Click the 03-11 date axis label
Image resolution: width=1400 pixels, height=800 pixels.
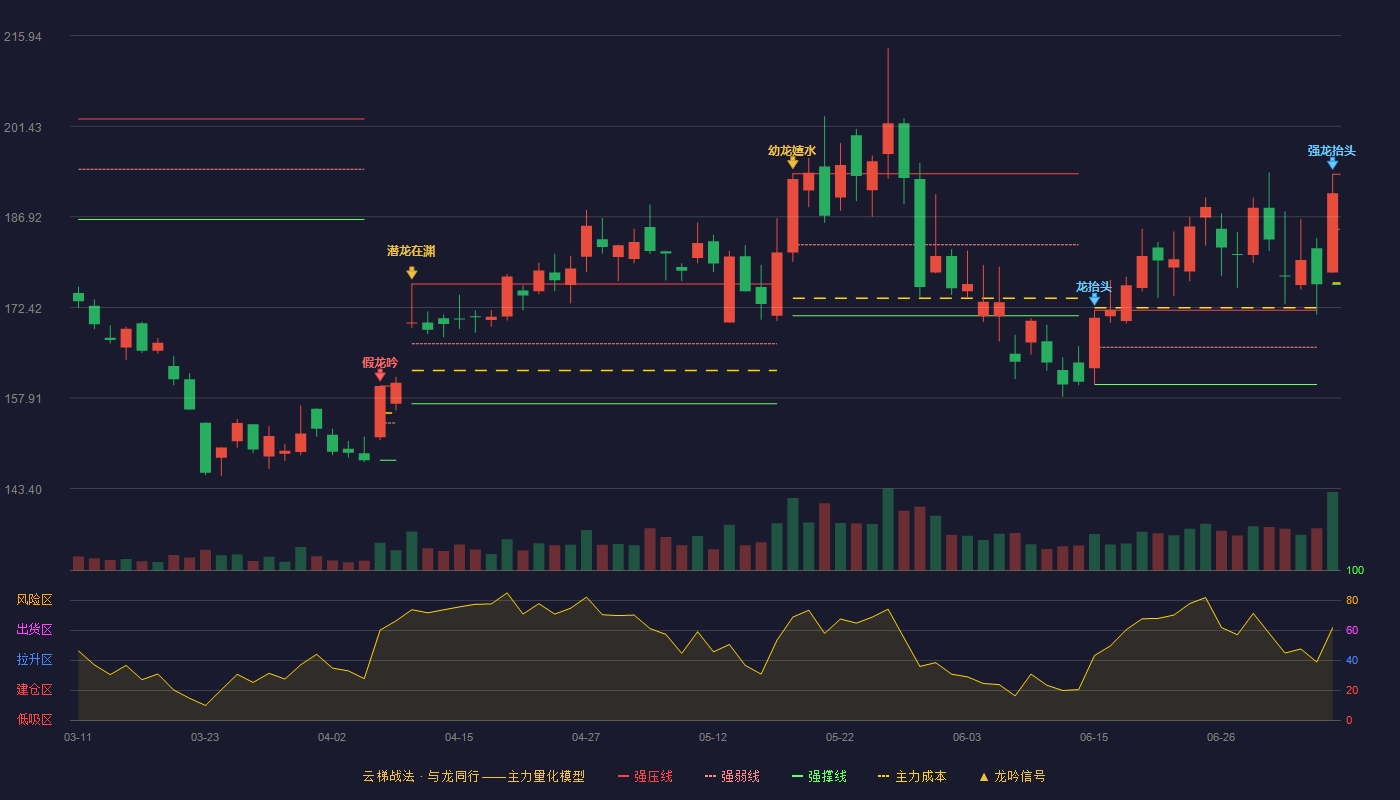(x=78, y=737)
